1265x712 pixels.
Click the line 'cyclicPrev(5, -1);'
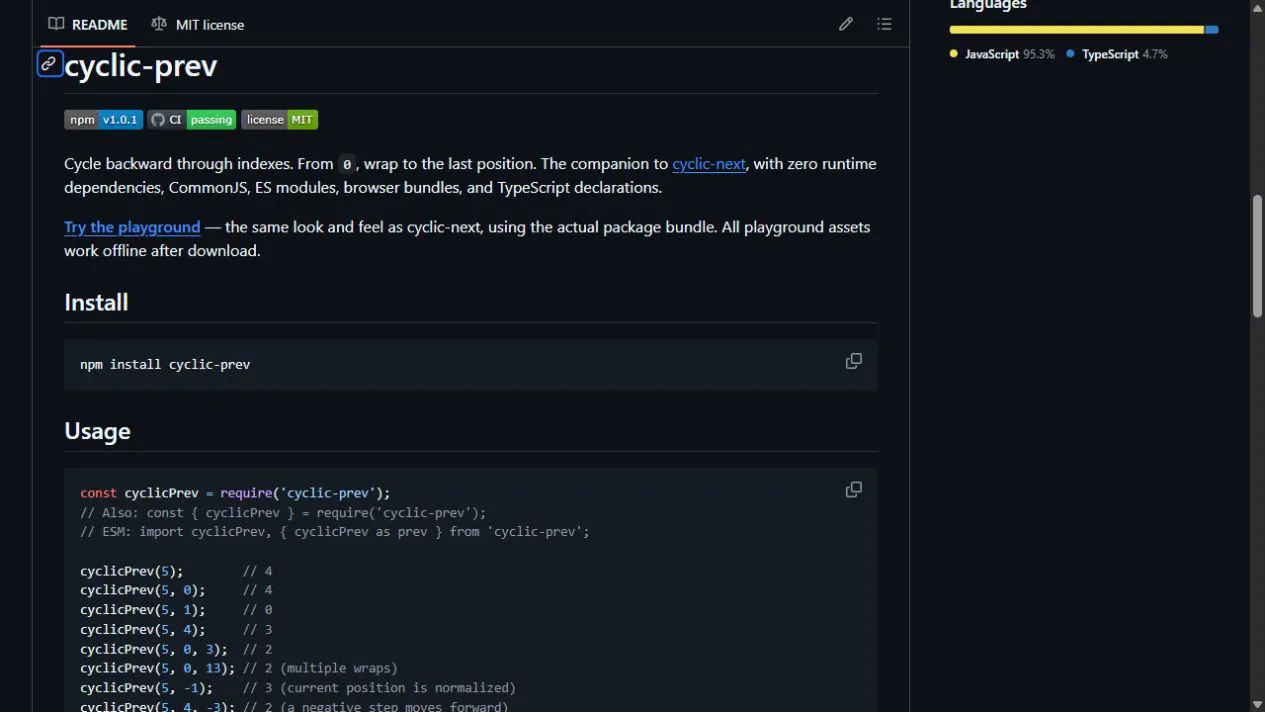pyautogui.click(x=146, y=688)
